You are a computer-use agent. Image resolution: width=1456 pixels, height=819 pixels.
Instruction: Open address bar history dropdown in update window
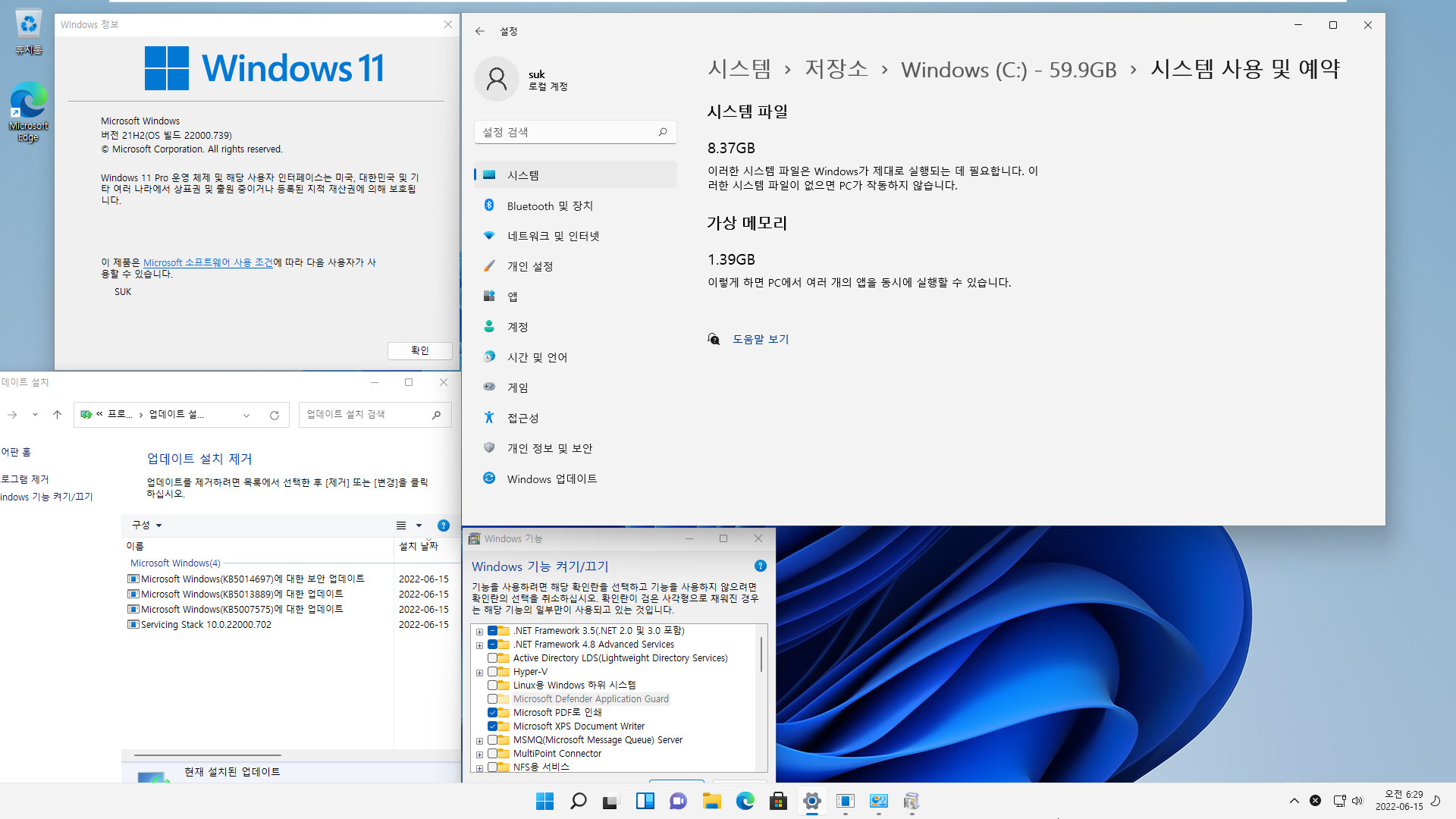click(246, 415)
